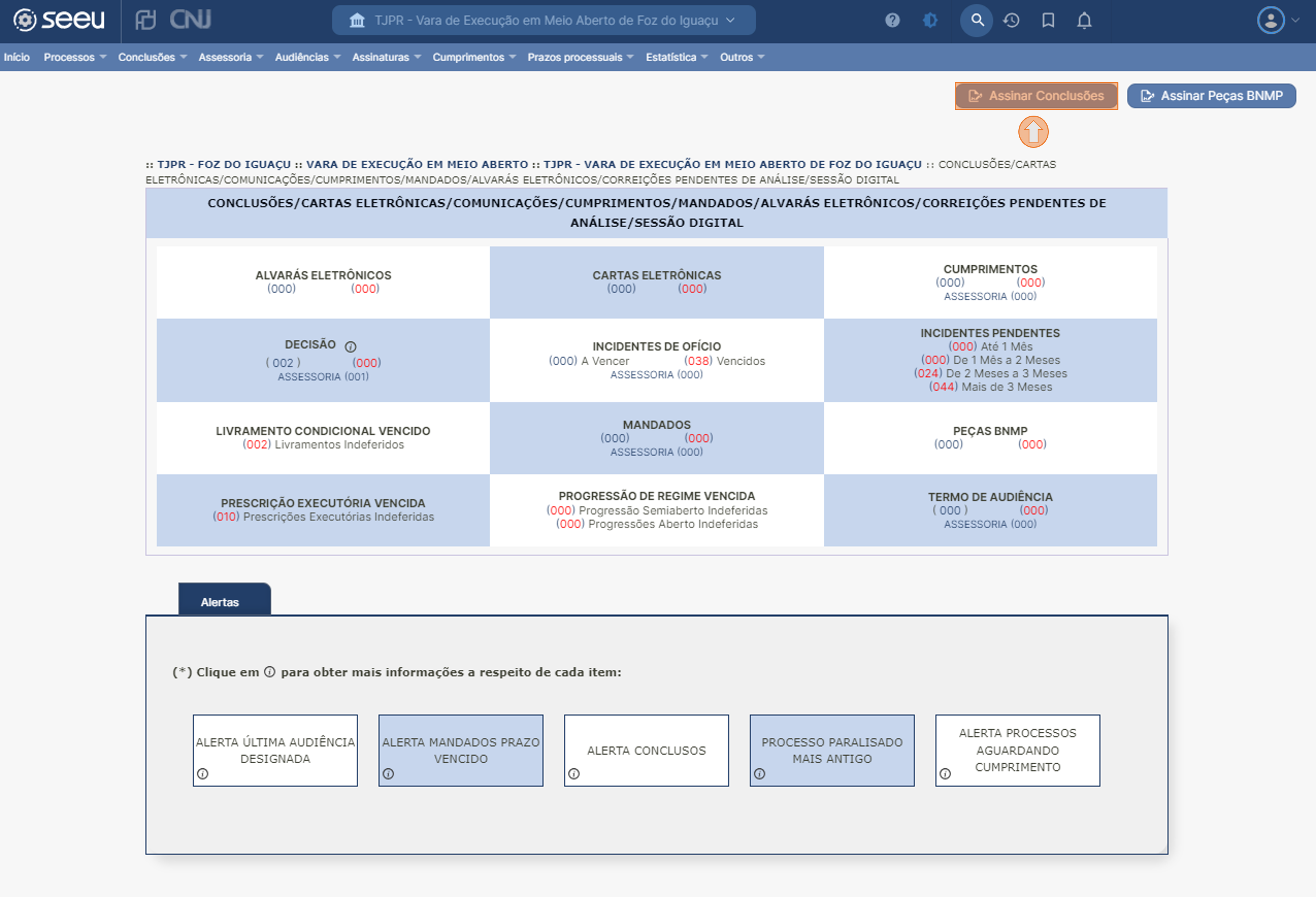Image resolution: width=1316 pixels, height=897 pixels.
Task: Open the search magnifier icon
Action: point(977,20)
